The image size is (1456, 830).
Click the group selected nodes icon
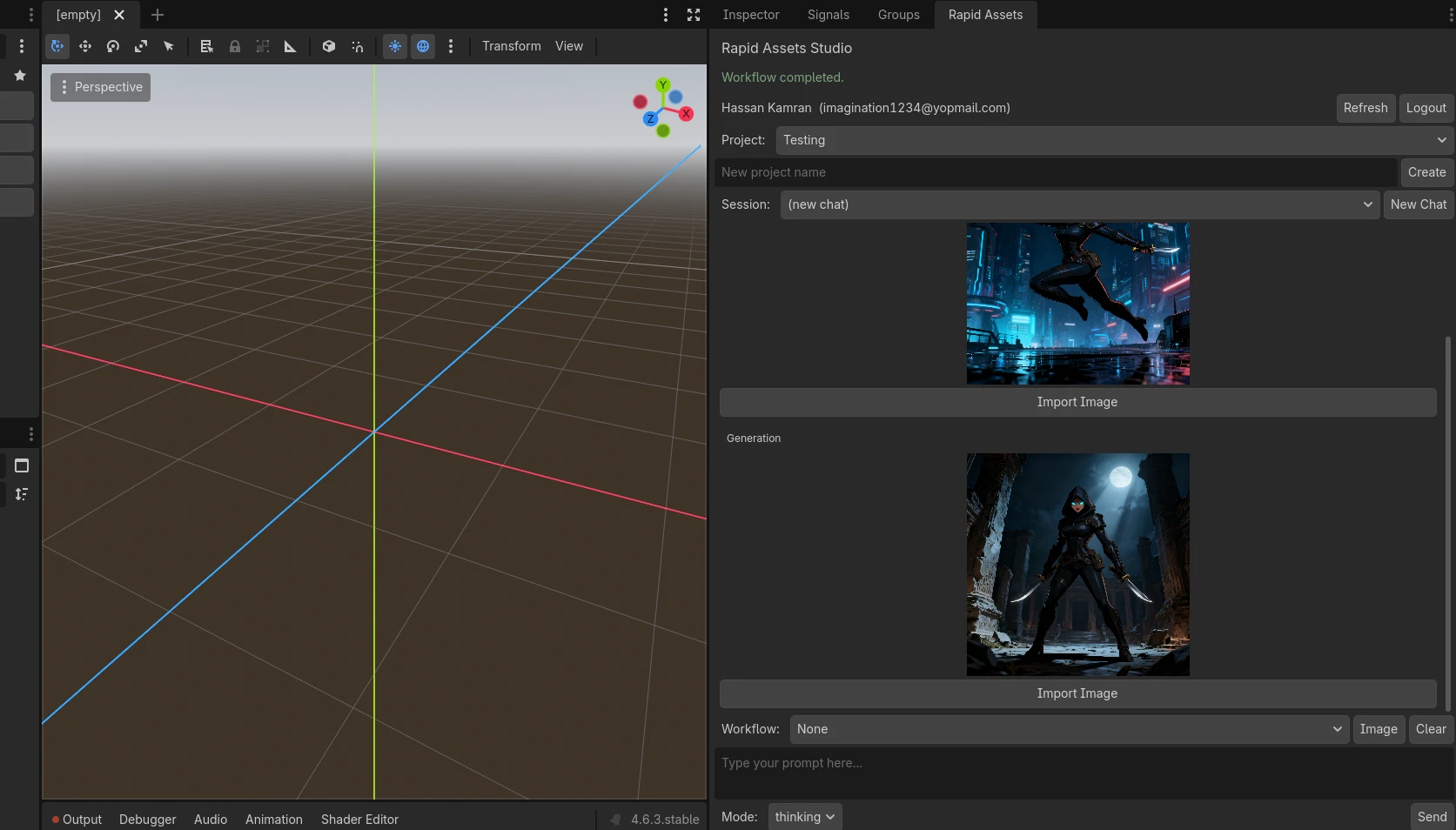coord(262,46)
